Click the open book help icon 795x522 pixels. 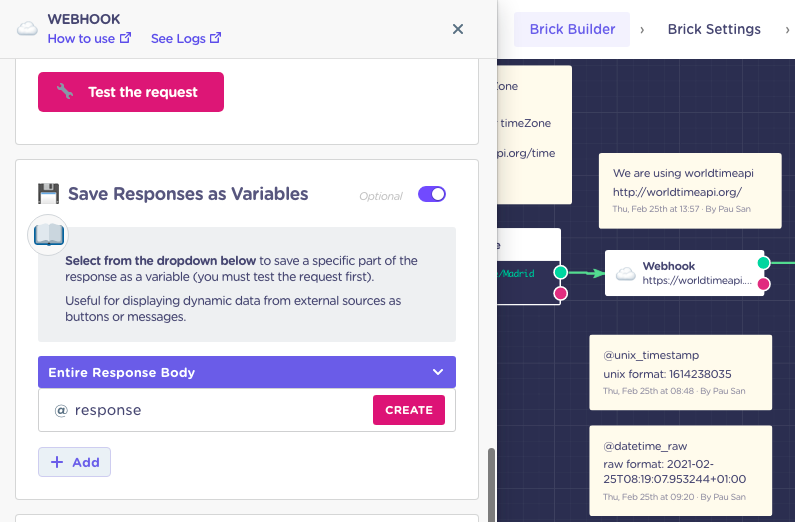pyautogui.click(x=48, y=235)
